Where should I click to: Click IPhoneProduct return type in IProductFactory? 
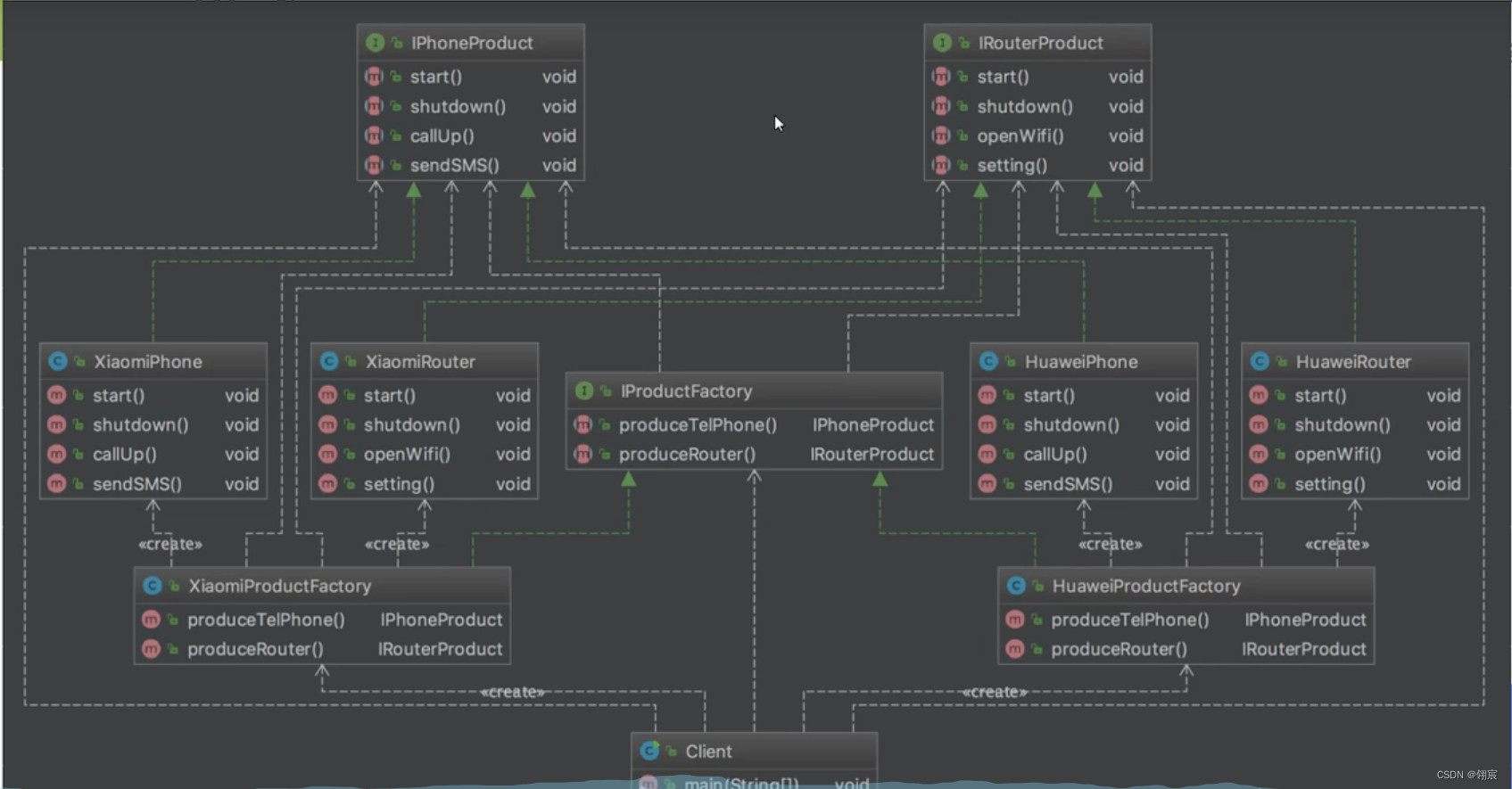tap(873, 424)
